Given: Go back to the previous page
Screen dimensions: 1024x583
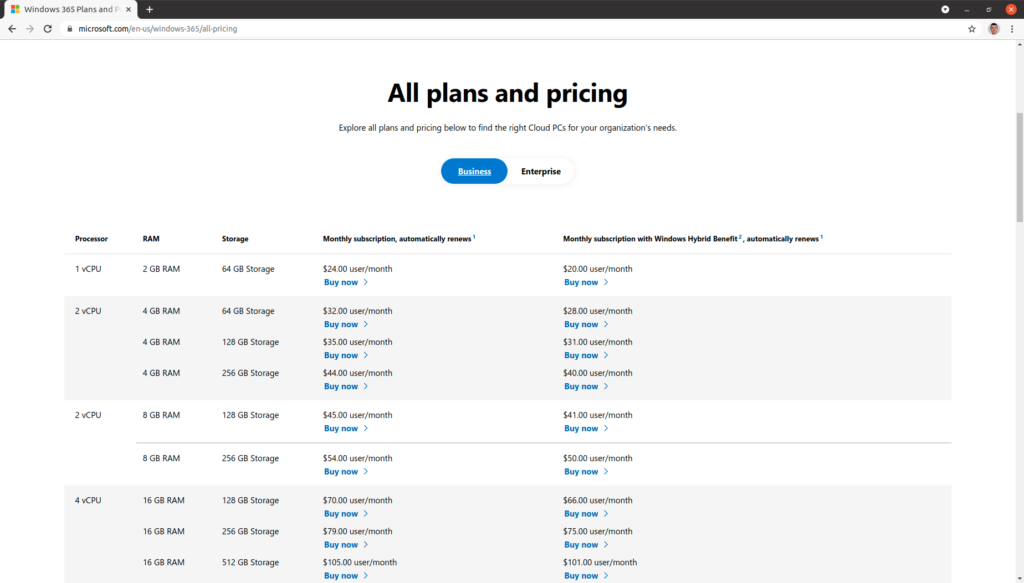Looking at the screenshot, I should [x=12, y=29].
